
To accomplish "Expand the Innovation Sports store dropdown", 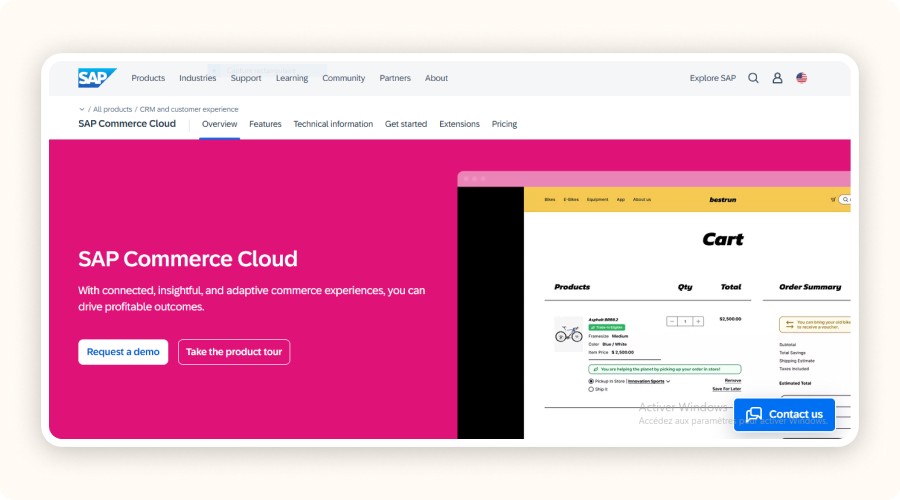I will (x=649, y=381).
